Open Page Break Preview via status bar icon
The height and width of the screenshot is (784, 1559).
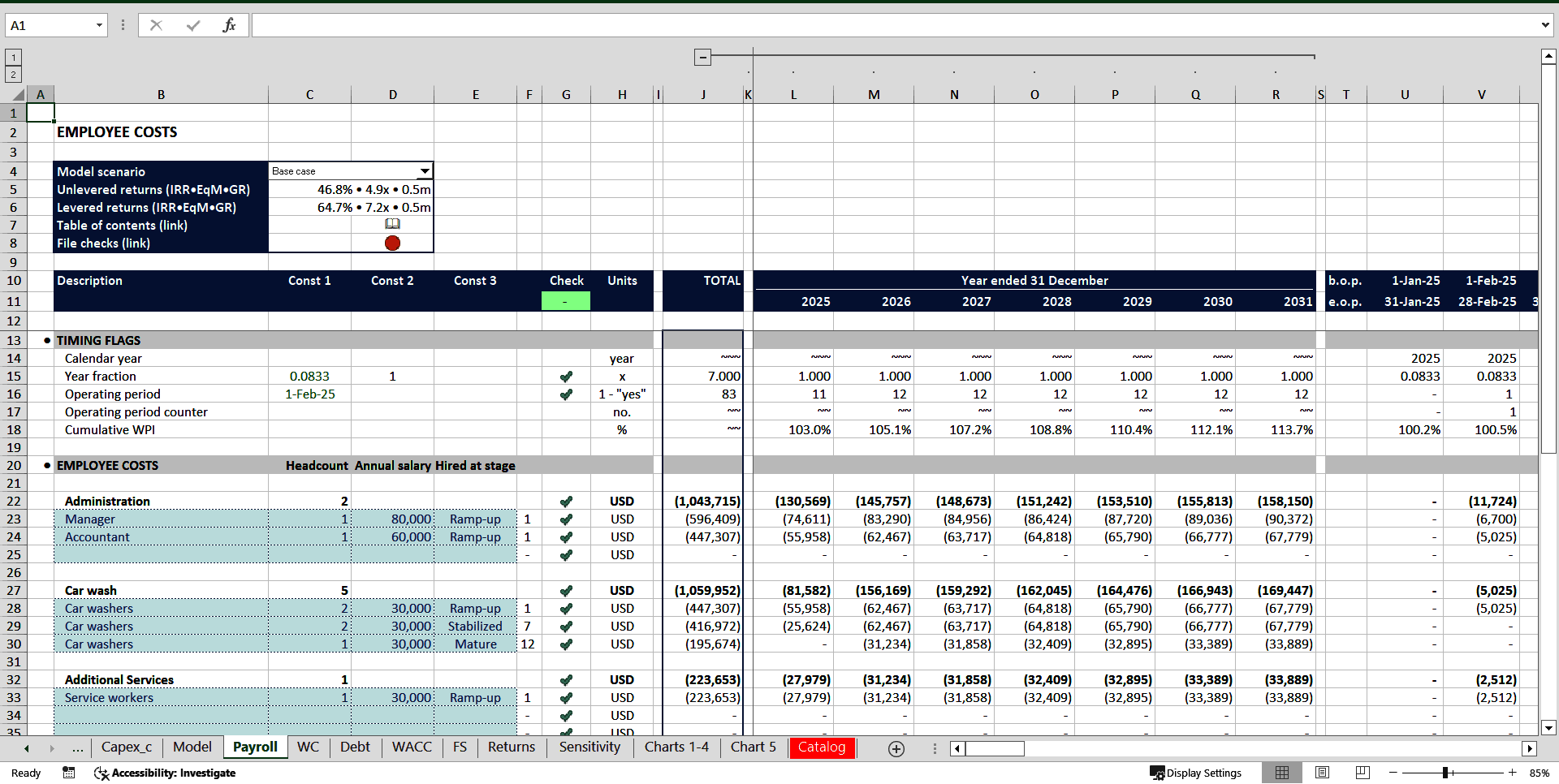pyautogui.click(x=1363, y=773)
